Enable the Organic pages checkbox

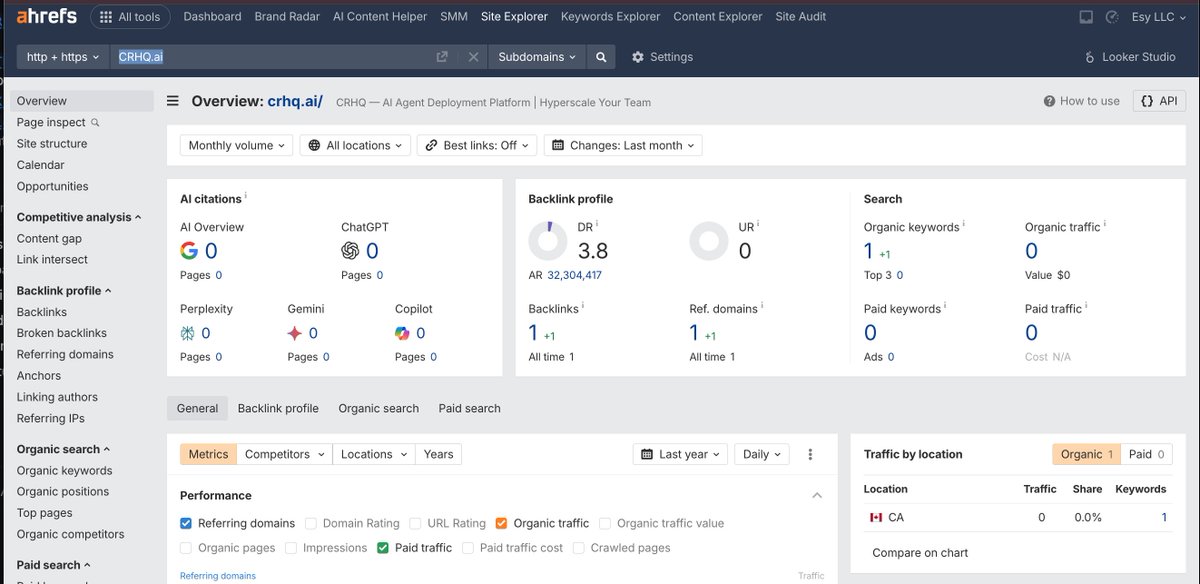(x=186, y=548)
